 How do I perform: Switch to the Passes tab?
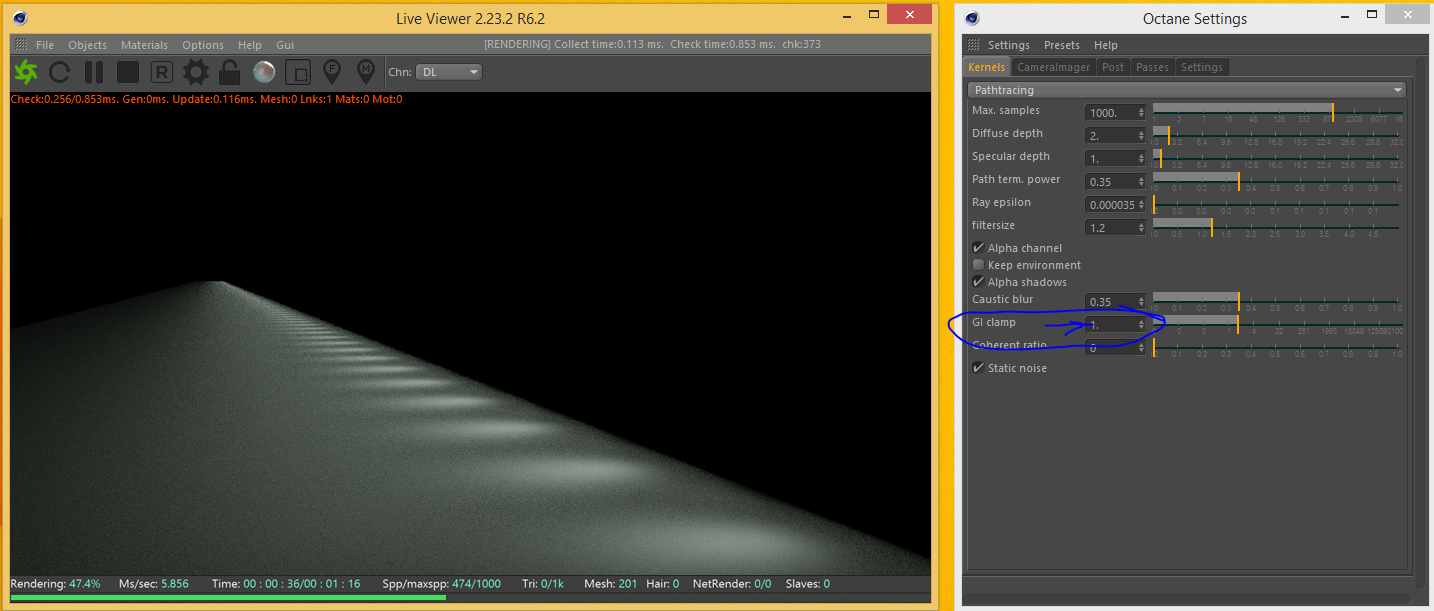point(1152,67)
